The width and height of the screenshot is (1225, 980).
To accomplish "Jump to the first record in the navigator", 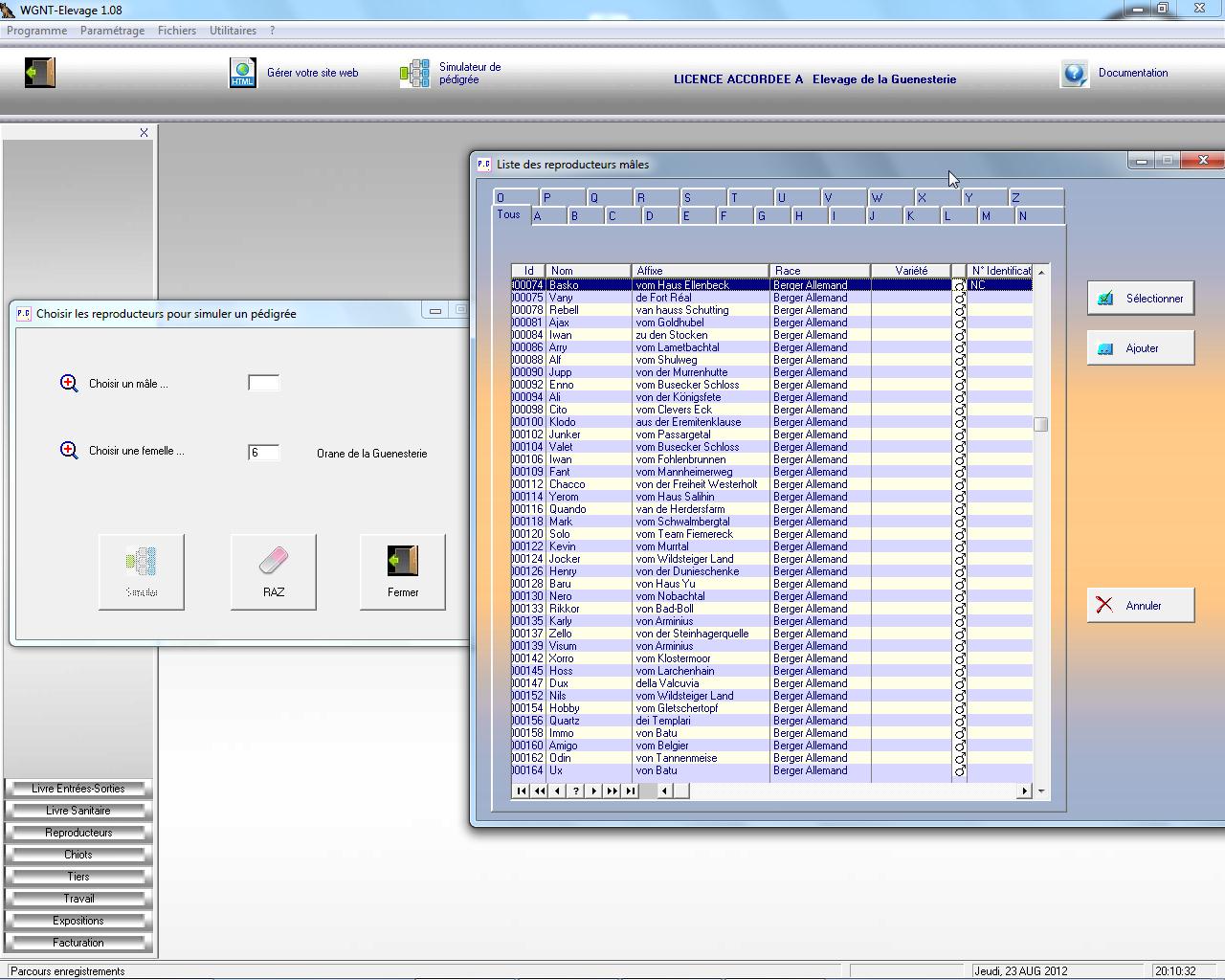I will (x=521, y=791).
